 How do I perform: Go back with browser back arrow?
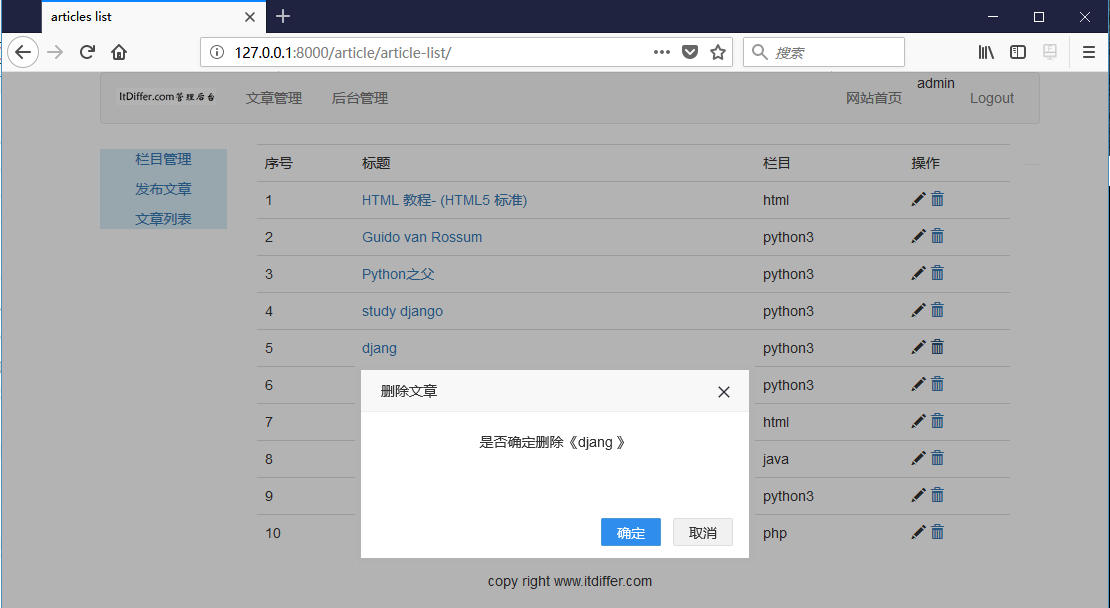[x=23, y=52]
